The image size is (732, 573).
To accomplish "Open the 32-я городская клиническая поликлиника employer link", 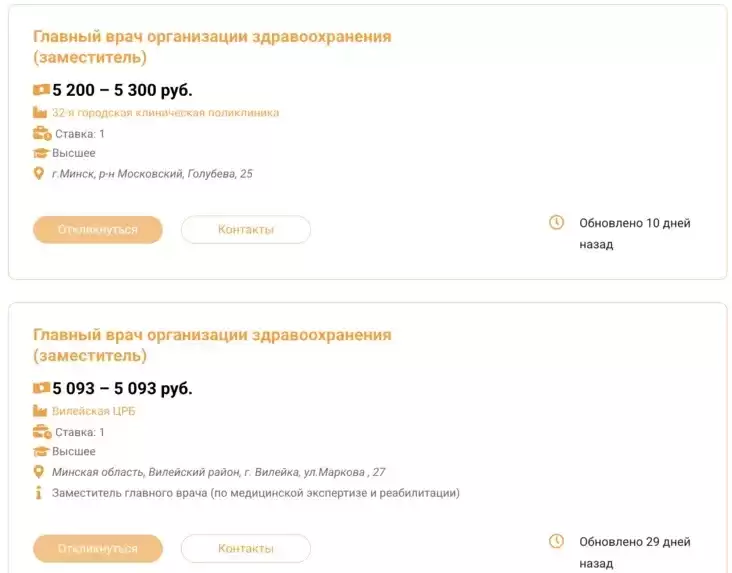I will click(165, 113).
